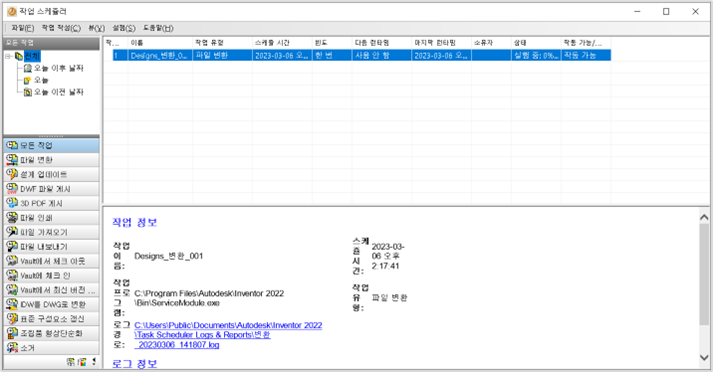Open the 파일 인쇄 task category
Image resolution: width=713 pixels, height=372 pixels.
51,218
